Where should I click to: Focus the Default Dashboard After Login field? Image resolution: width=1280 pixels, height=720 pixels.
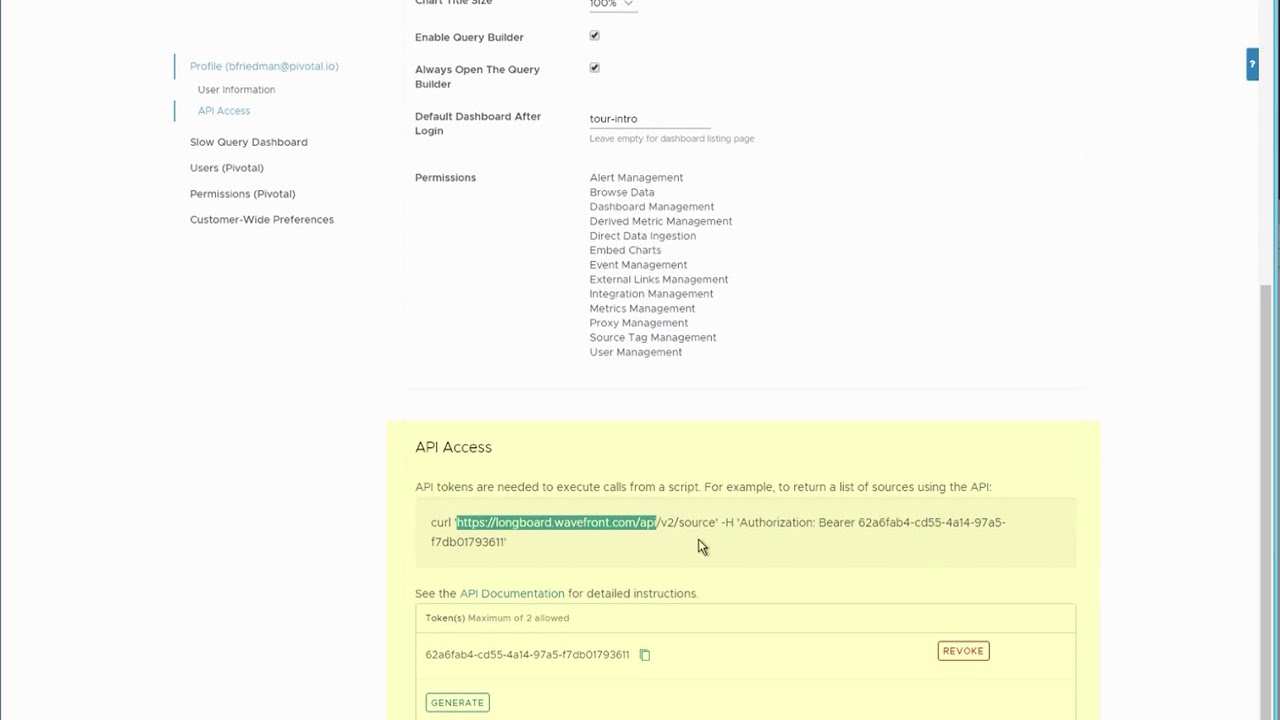(x=649, y=119)
